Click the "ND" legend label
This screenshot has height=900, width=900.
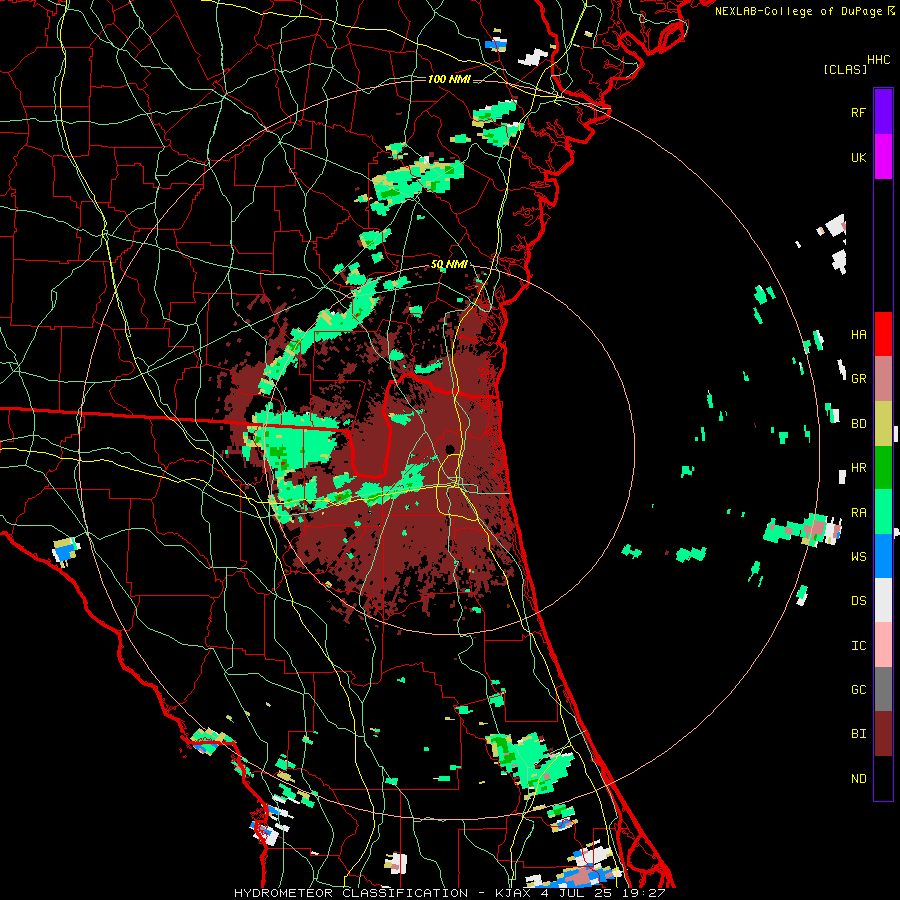pyautogui.click(x=858, y=779)
